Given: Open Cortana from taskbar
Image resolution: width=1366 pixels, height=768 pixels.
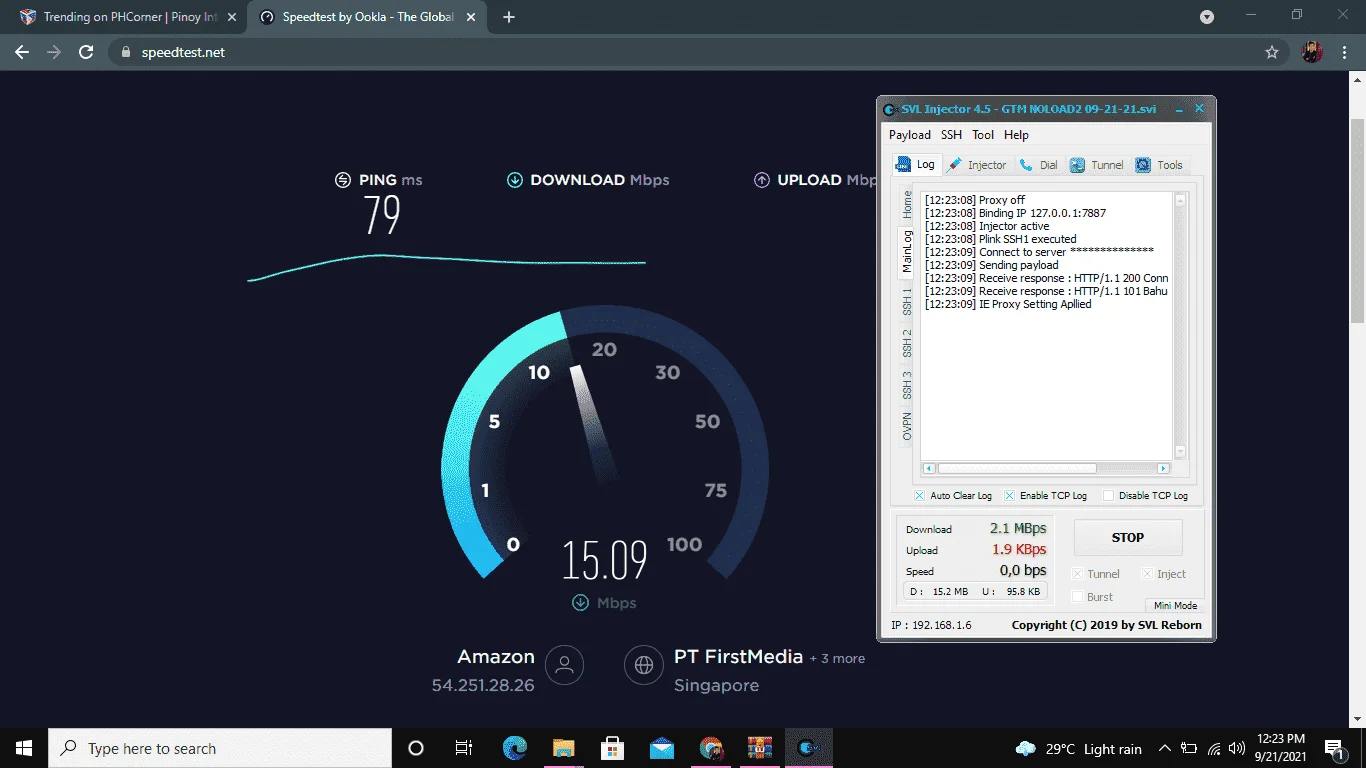Looking at the screenshot, I should point(416,748).
